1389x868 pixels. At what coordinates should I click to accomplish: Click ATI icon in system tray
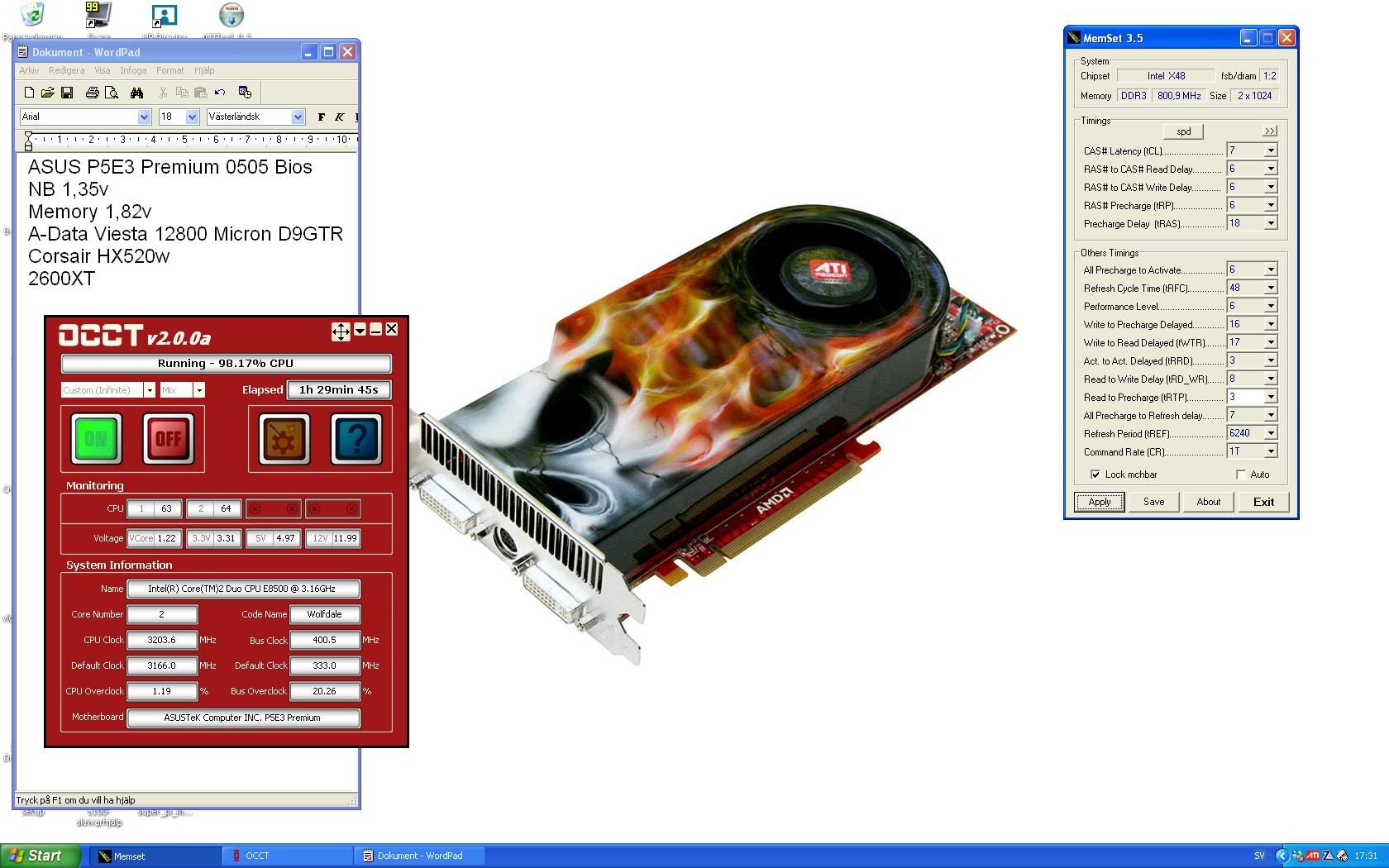[x=1313, y=856]
